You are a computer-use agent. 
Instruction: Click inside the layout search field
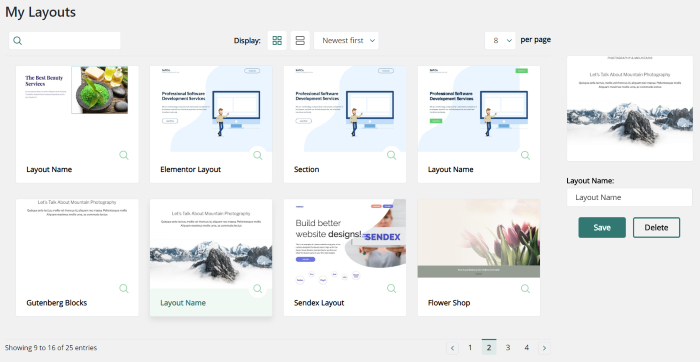(x=65, y=41)
